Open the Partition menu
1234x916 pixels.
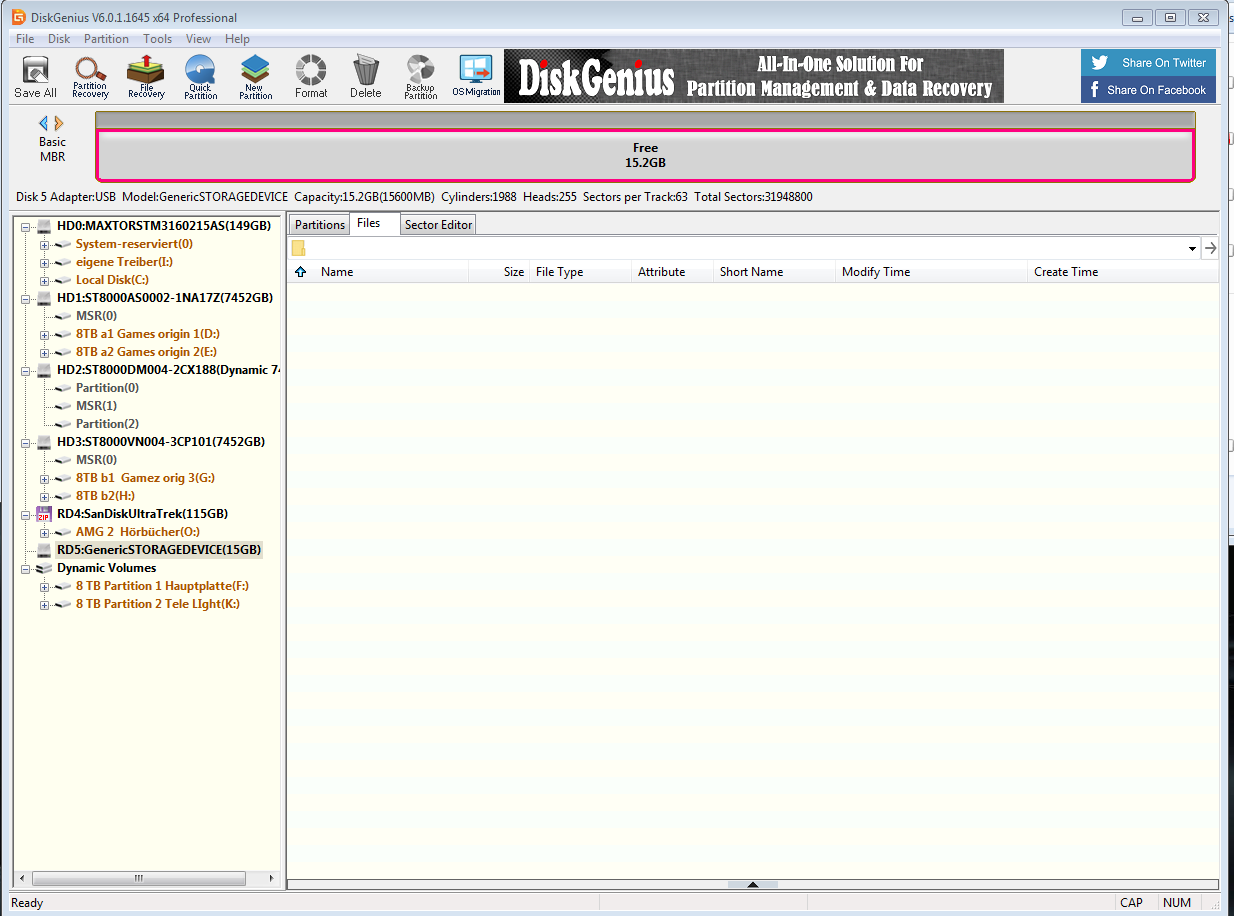[x=106, y=39]
